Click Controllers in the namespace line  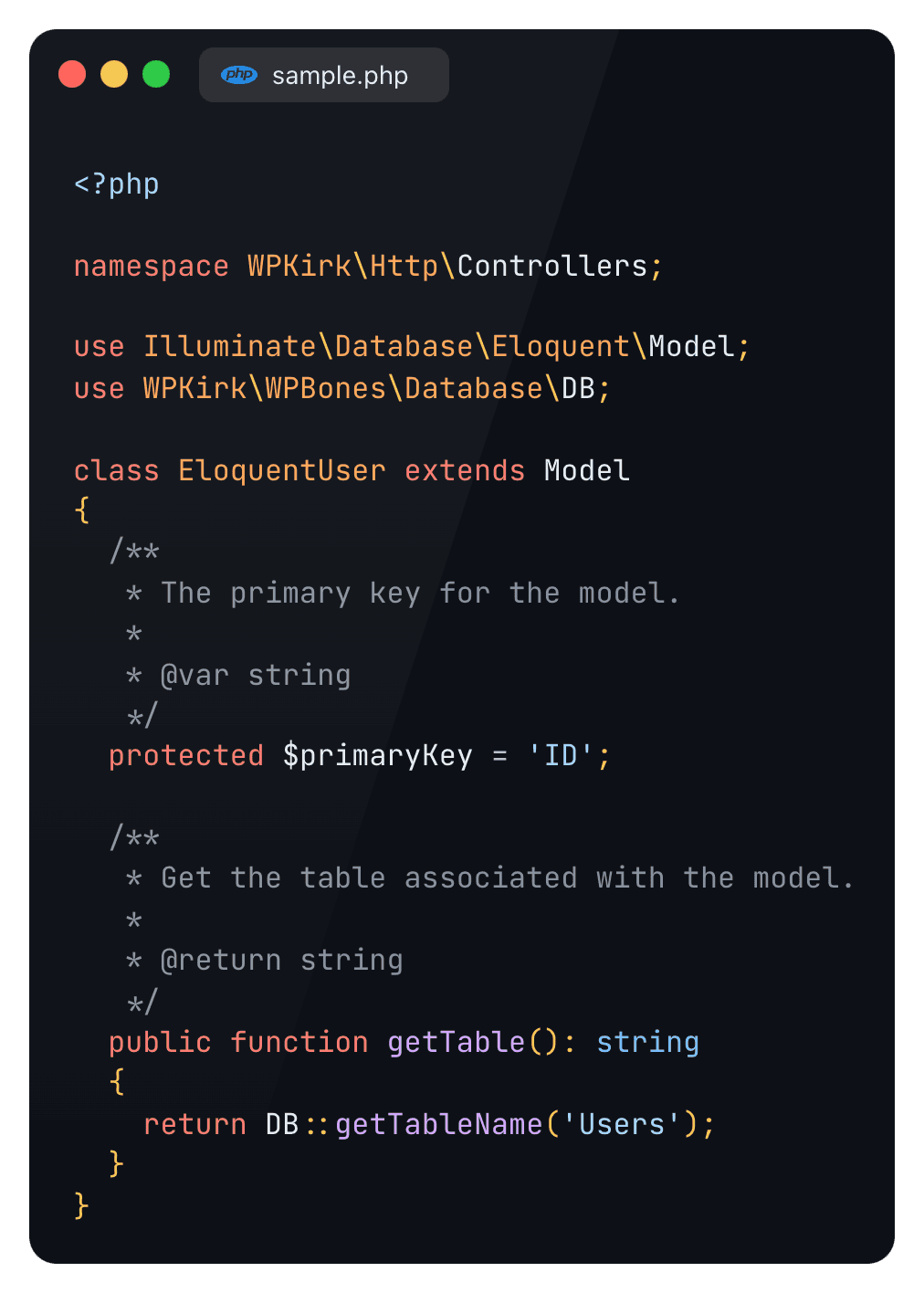point(551,266)
